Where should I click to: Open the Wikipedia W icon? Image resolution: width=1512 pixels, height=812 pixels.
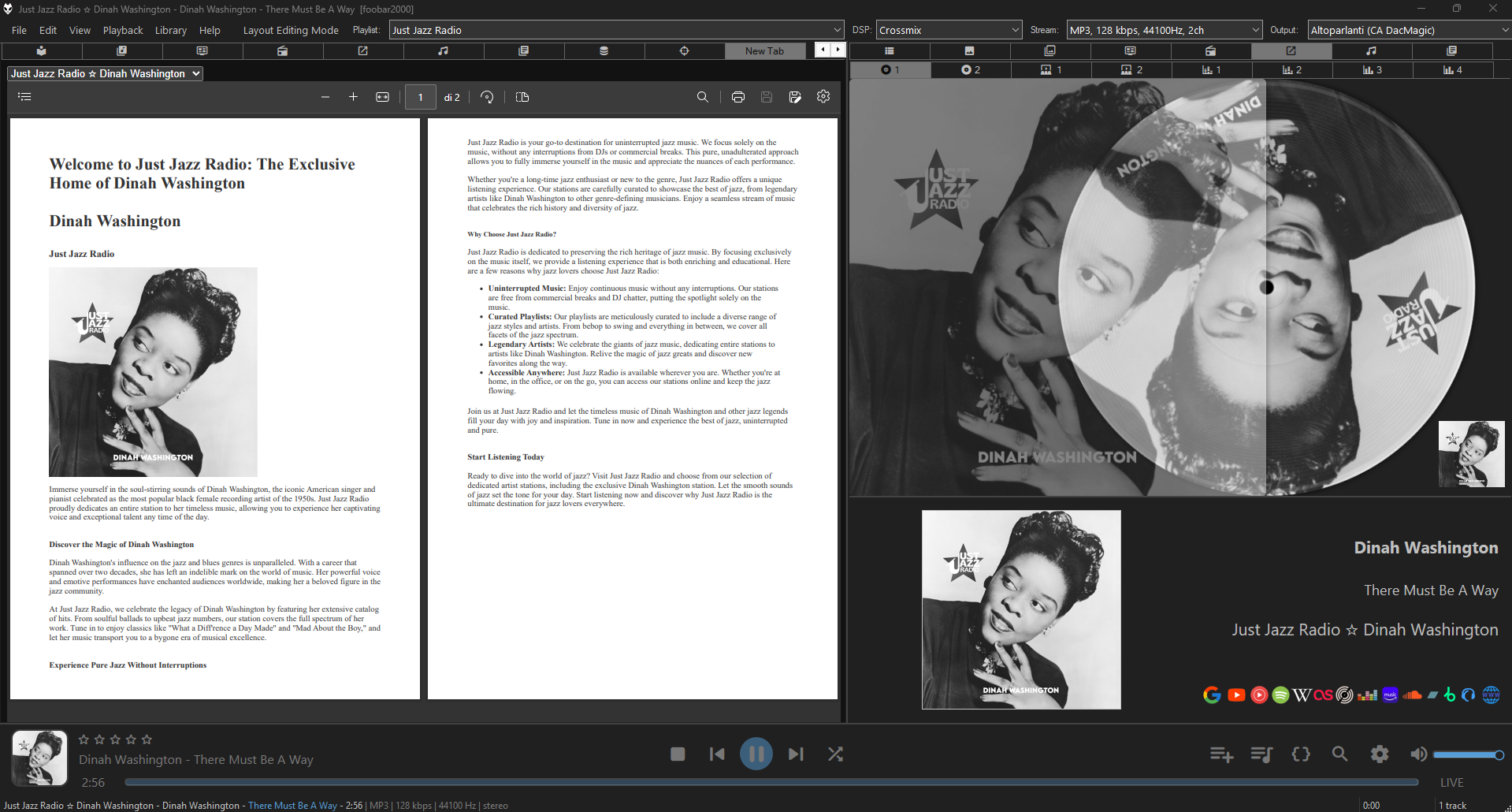tap(1302, 695)
